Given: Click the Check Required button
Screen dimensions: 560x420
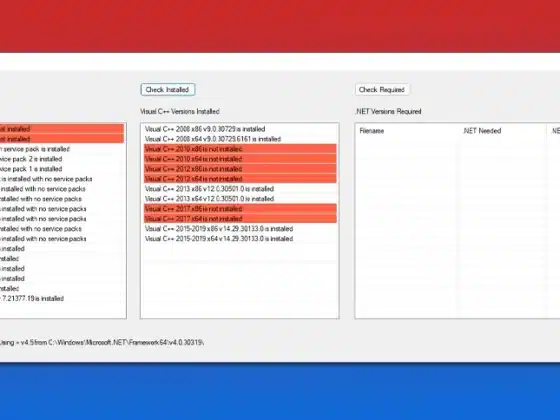Looking at the screenshot, I should click(x=382, y=90).
